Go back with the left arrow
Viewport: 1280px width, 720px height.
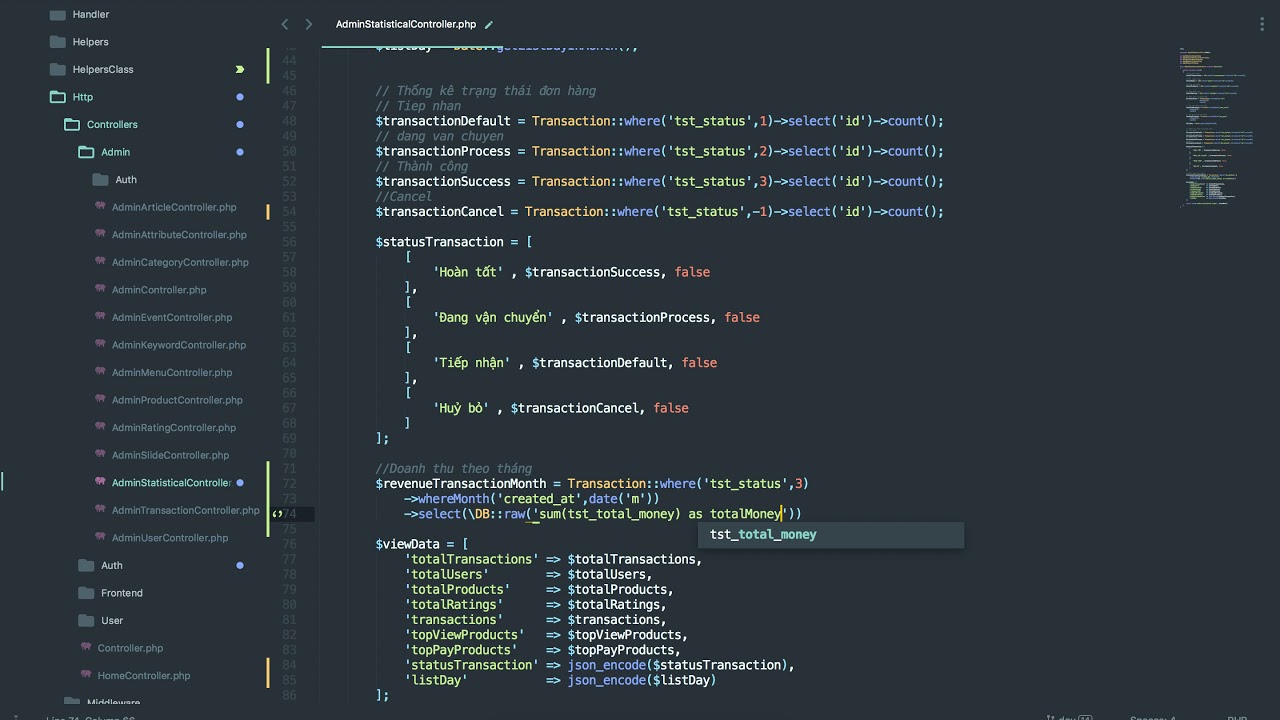point(285,24)
